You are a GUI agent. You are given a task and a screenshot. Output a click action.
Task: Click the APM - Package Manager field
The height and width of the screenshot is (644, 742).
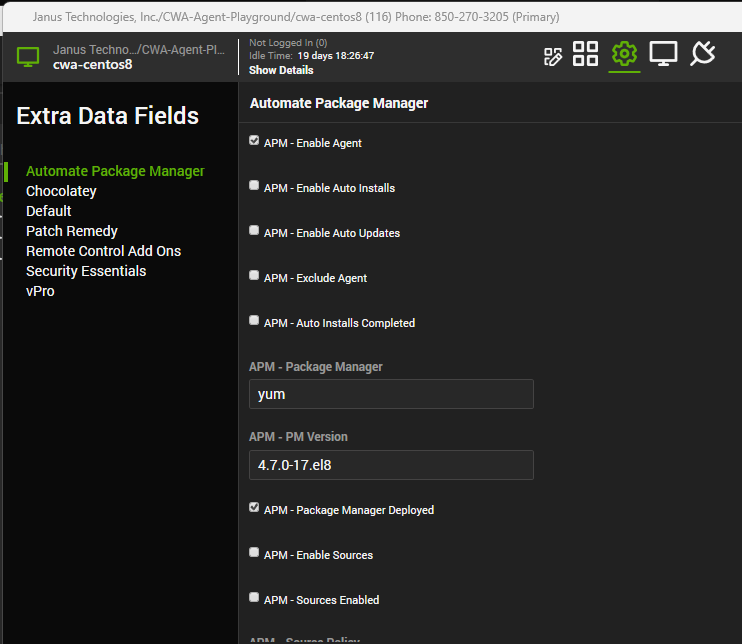[391, 394]
